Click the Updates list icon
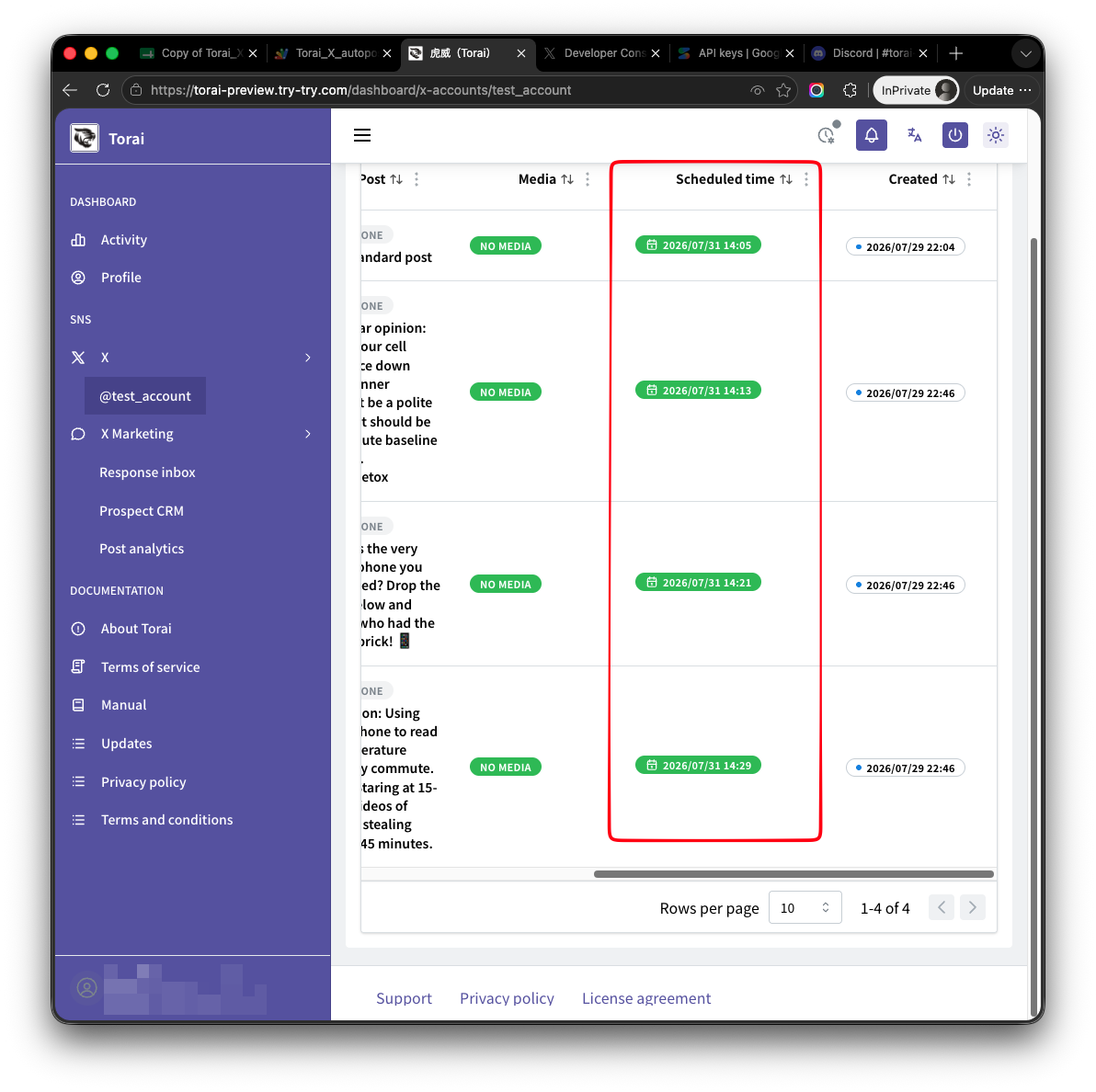The width and height of the screenshot is (1096, 1092). (x=78, y=744)
